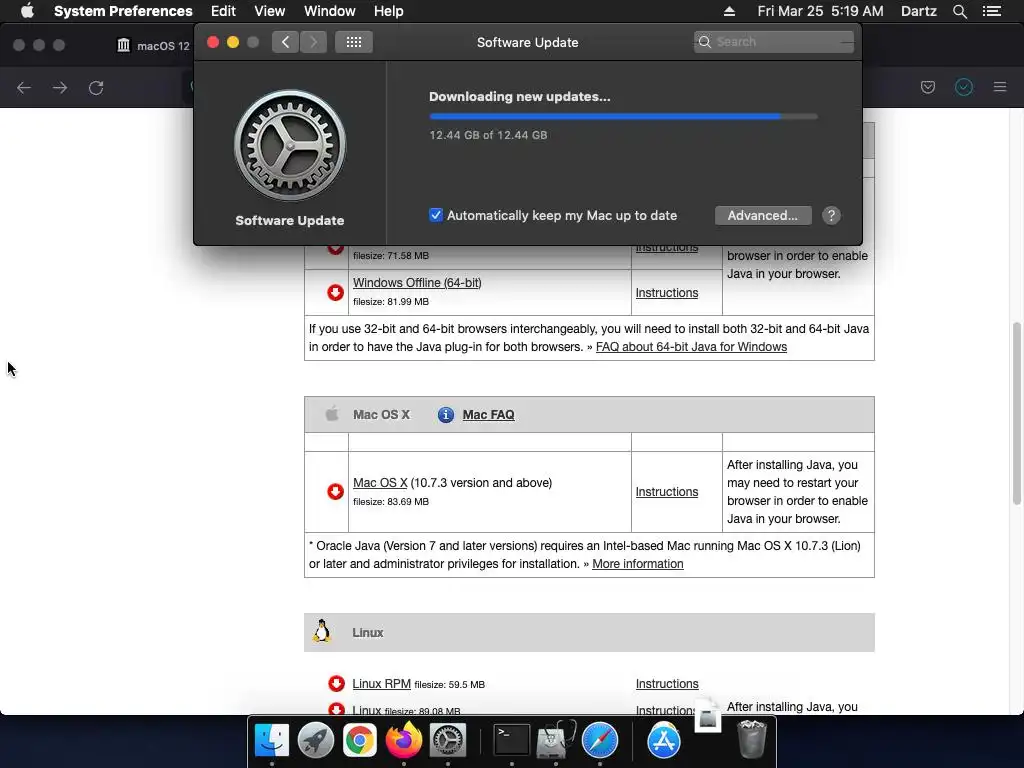Click red download icon for Windows Offline 64-bit
This screenshot has height=768, width=1024.
point(336,292)
